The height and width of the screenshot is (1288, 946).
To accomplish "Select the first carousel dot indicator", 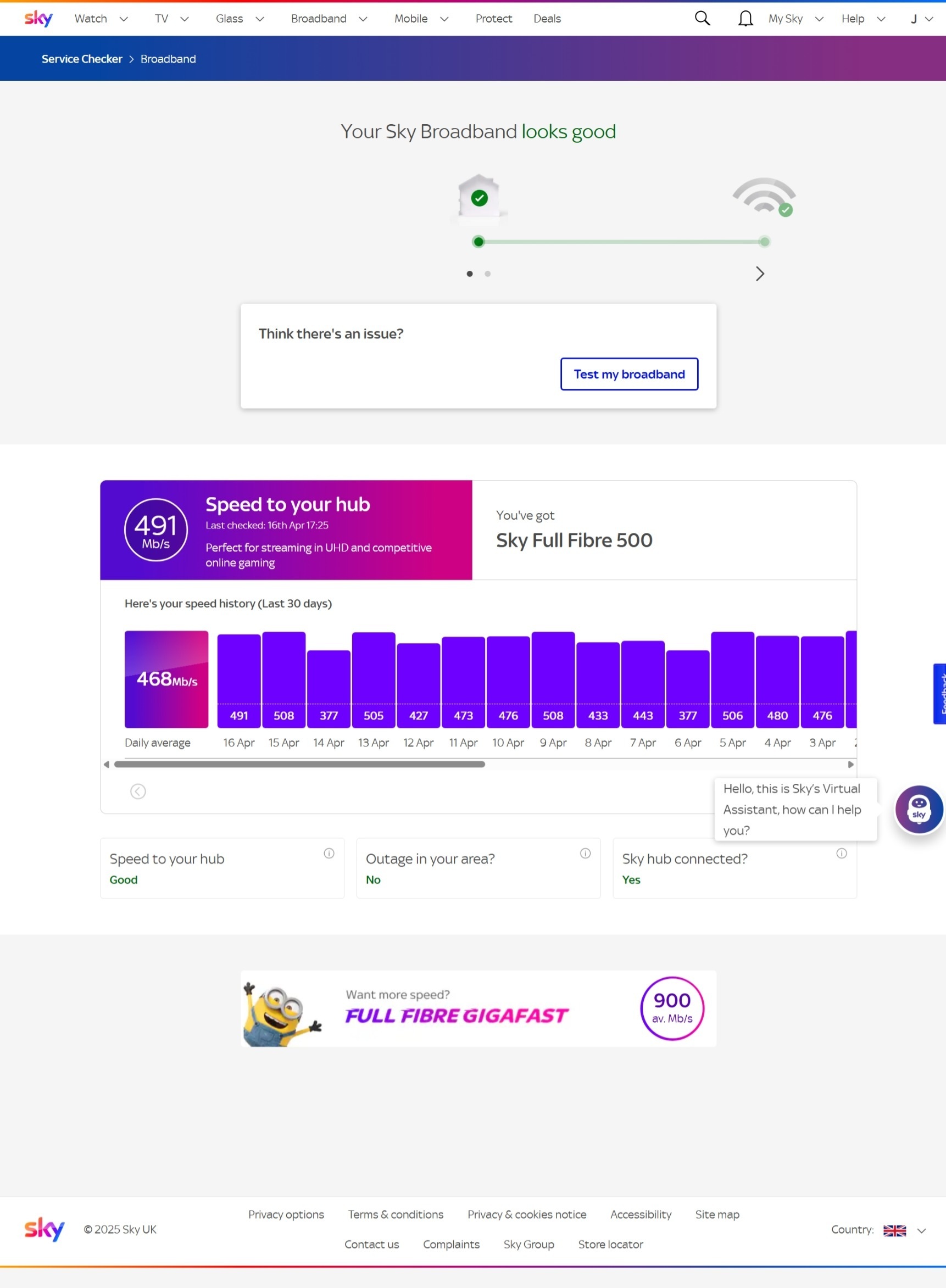I will (x=470, y=274).
